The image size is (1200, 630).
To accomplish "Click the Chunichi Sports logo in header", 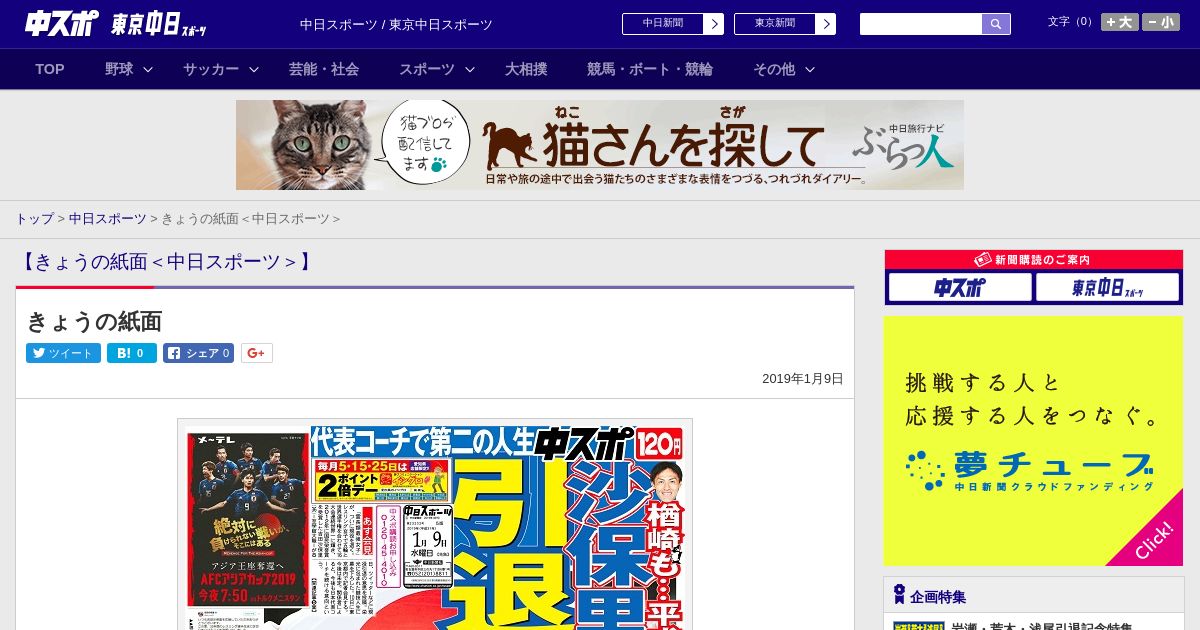I will point(62,24).
